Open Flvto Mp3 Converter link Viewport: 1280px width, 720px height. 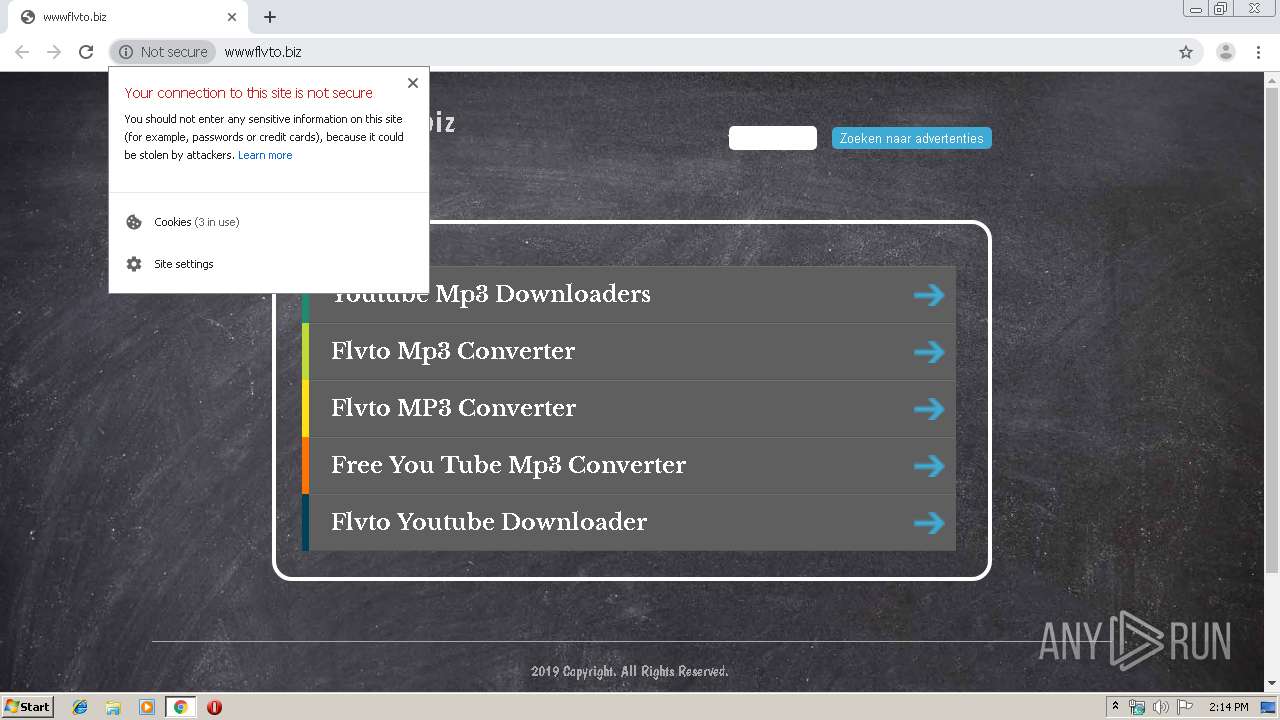629,351
